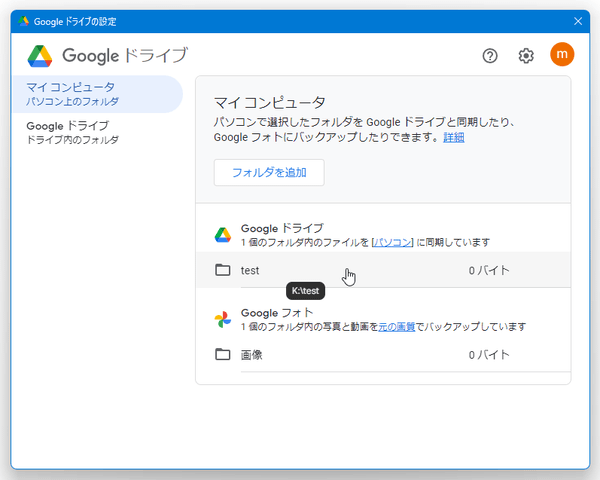Select the 画像 folder row

pyautogui.click(x=383, y=354)
